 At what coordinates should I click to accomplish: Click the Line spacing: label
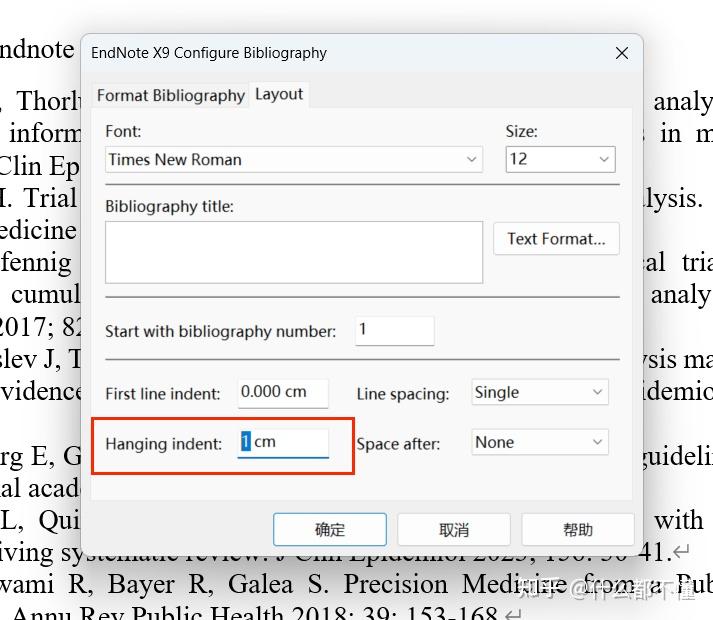(x=403, y=394)
